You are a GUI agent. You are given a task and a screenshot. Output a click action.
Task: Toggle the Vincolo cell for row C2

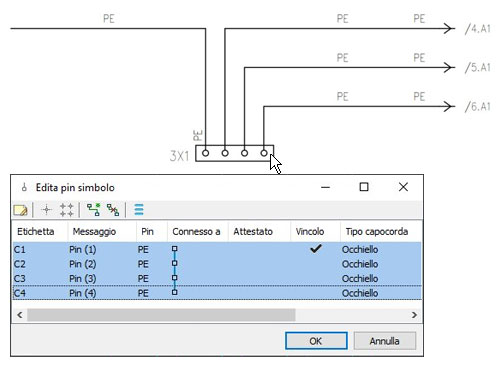315,264
